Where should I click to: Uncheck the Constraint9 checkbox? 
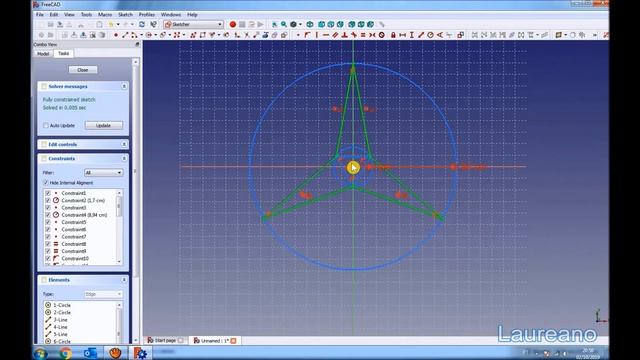pos(48,251)
